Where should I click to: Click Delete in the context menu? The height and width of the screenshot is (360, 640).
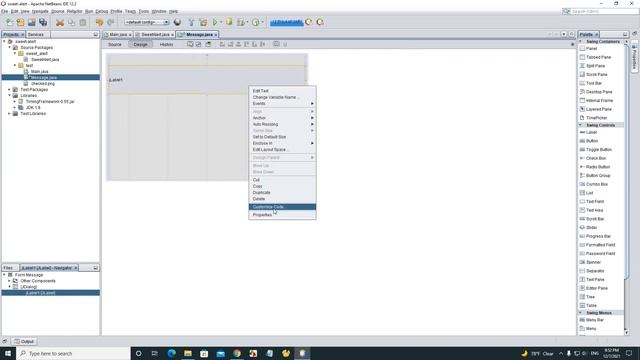pos(282,199)
